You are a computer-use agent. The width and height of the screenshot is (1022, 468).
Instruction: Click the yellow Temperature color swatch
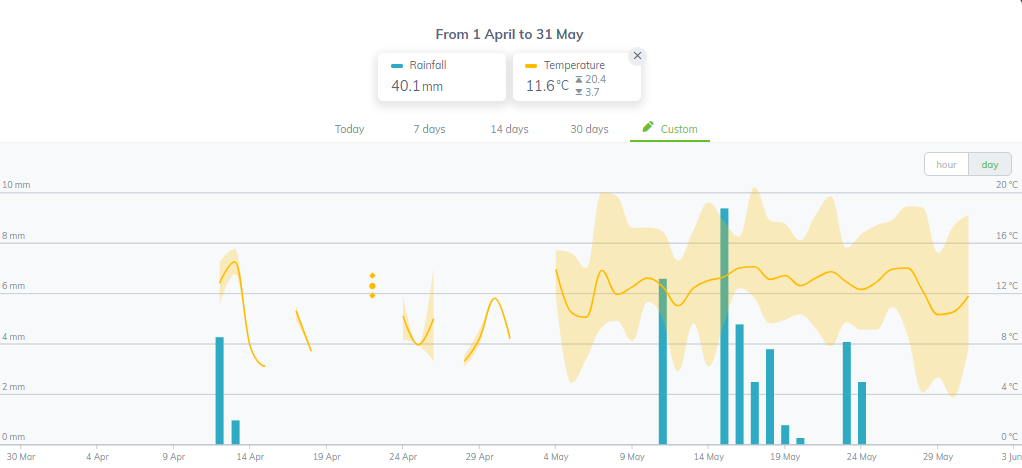[x=531, y=66]
